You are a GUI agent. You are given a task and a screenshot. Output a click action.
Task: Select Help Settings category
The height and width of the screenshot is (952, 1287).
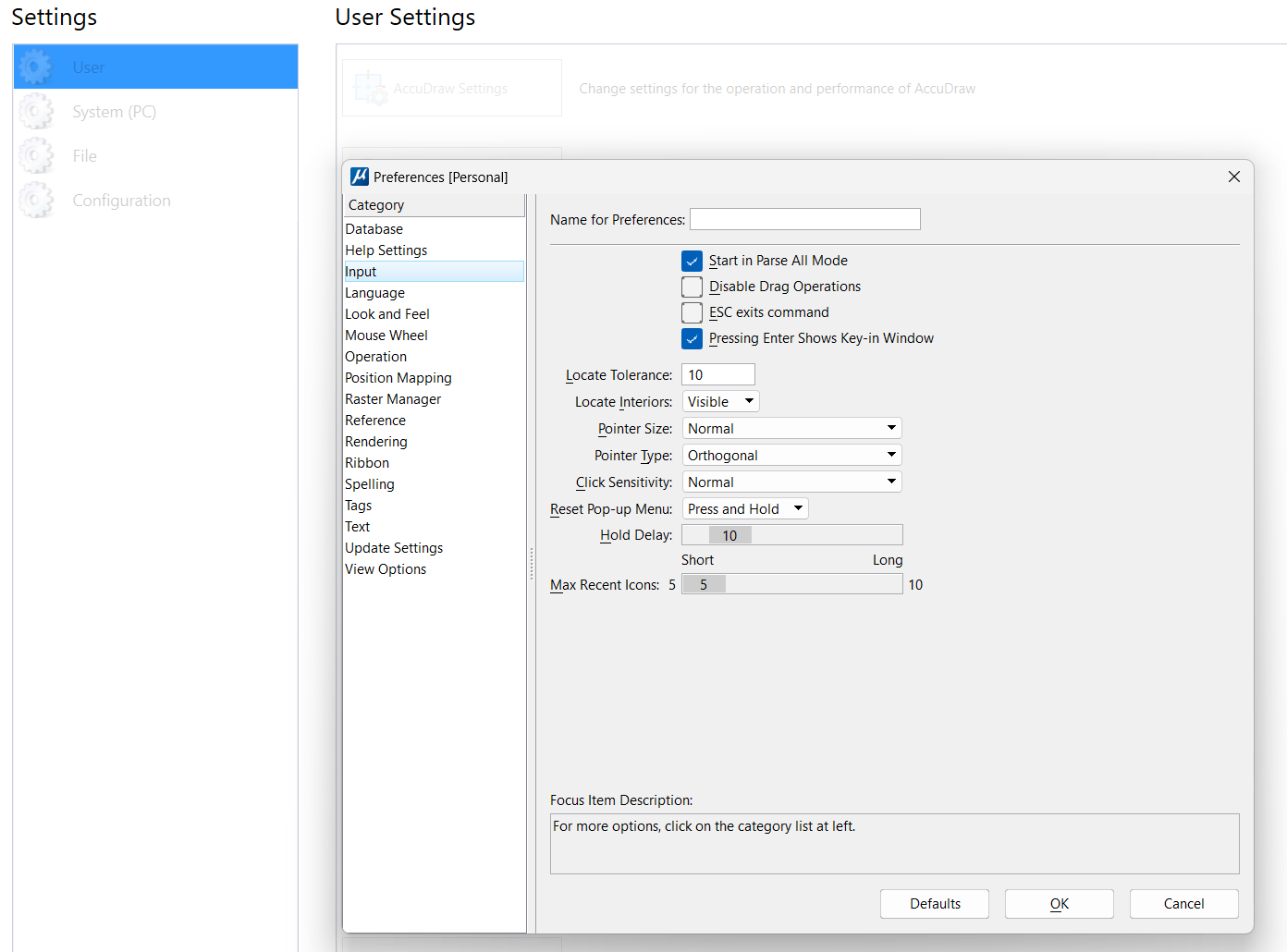pyautogui.click(x=434, y=250)
